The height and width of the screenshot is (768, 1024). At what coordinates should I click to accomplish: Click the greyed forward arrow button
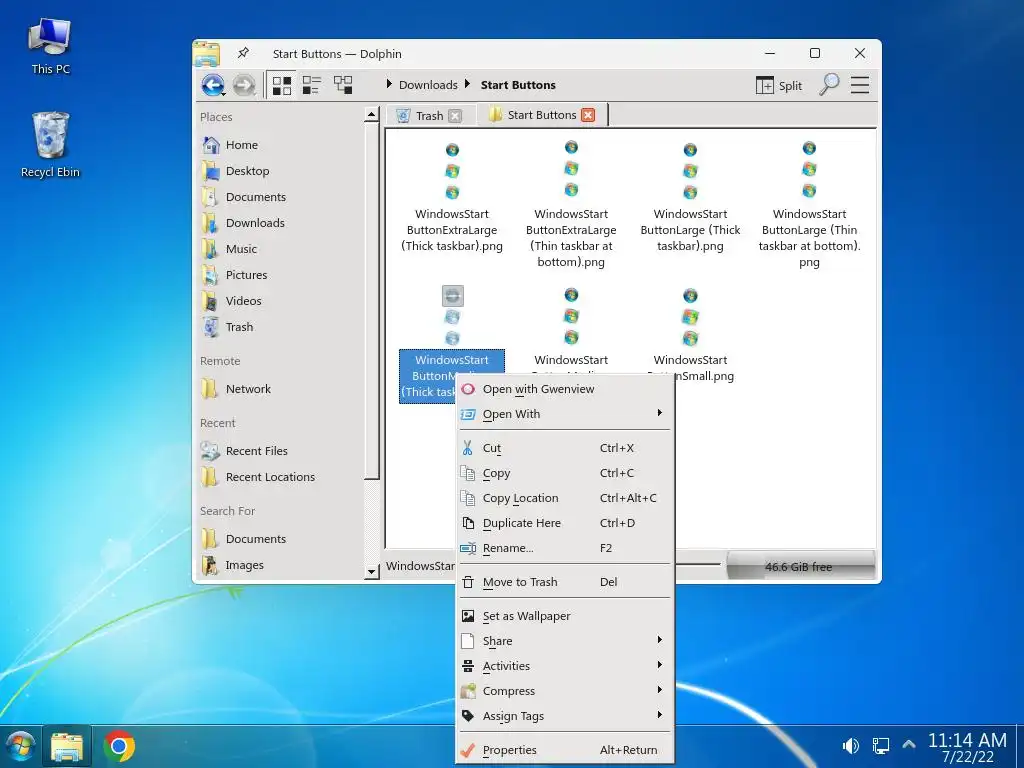[244, 85]
